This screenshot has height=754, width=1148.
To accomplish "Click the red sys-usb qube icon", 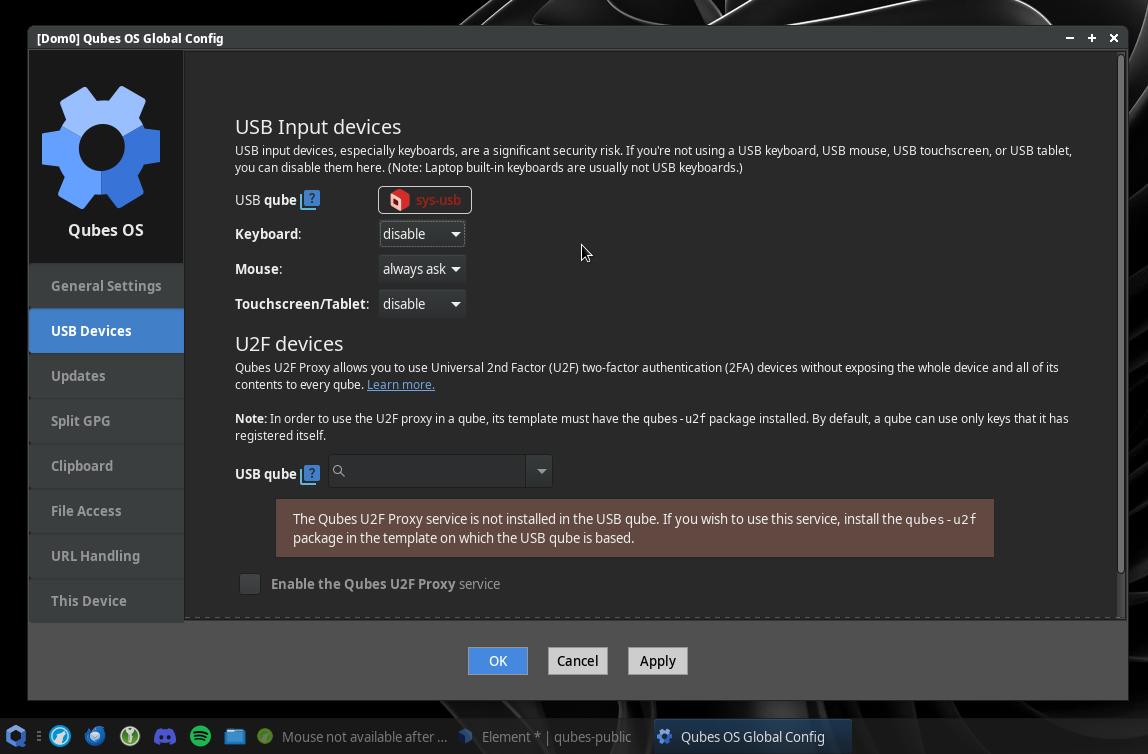I will [399, 200].
